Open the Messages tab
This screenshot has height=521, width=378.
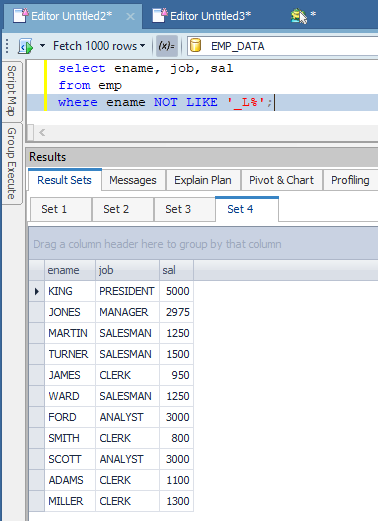[x=133, y=180]
